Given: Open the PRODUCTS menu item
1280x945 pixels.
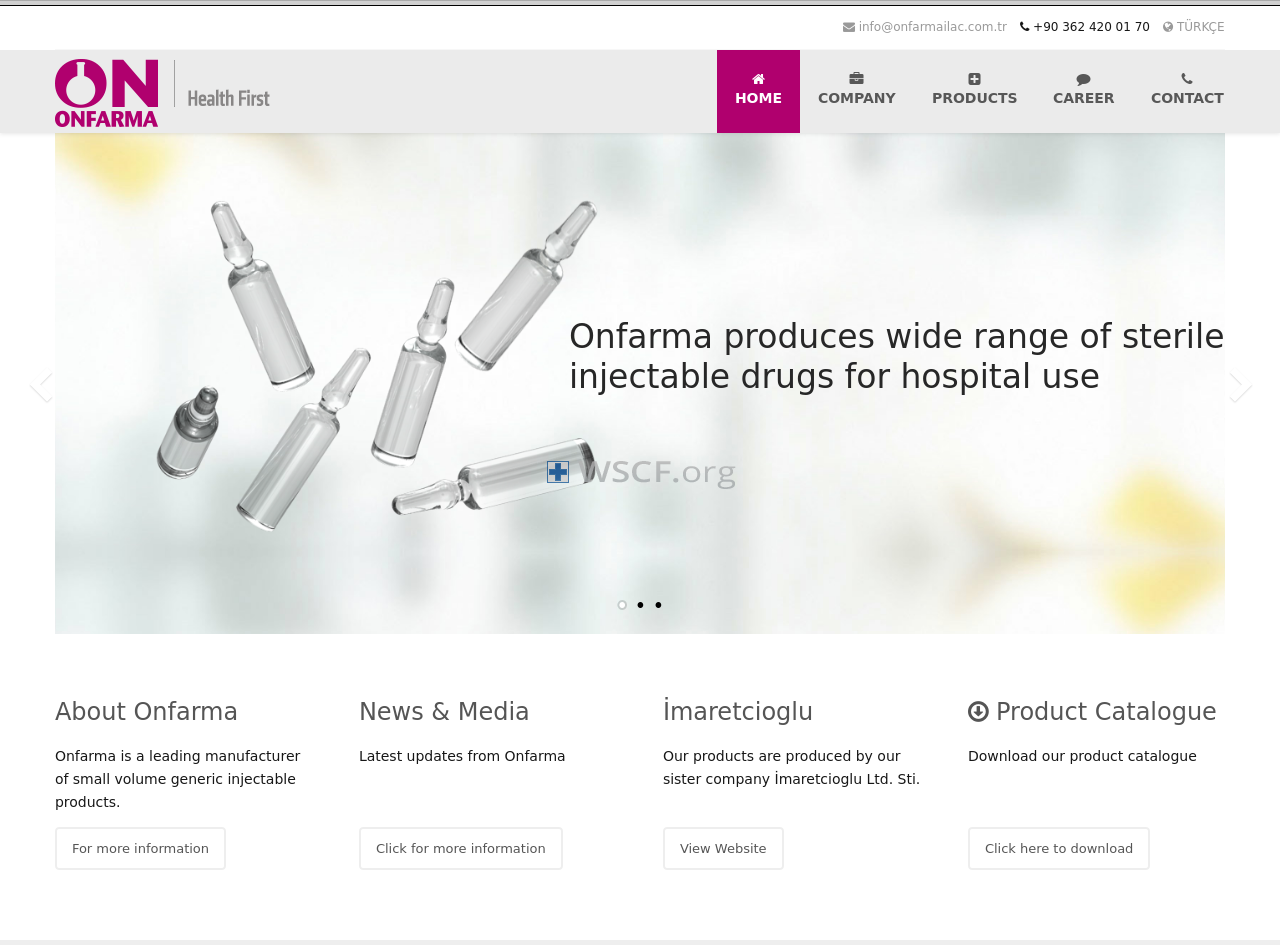Looking at the screenshot, I should coord(974,91).
